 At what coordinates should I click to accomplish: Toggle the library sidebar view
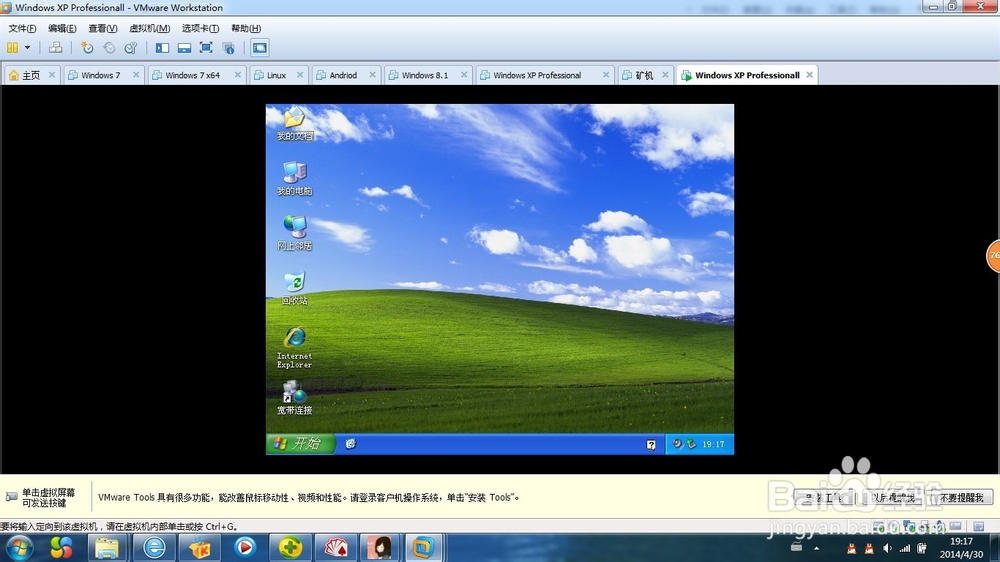pyautogui.click(x=163, y=47)
